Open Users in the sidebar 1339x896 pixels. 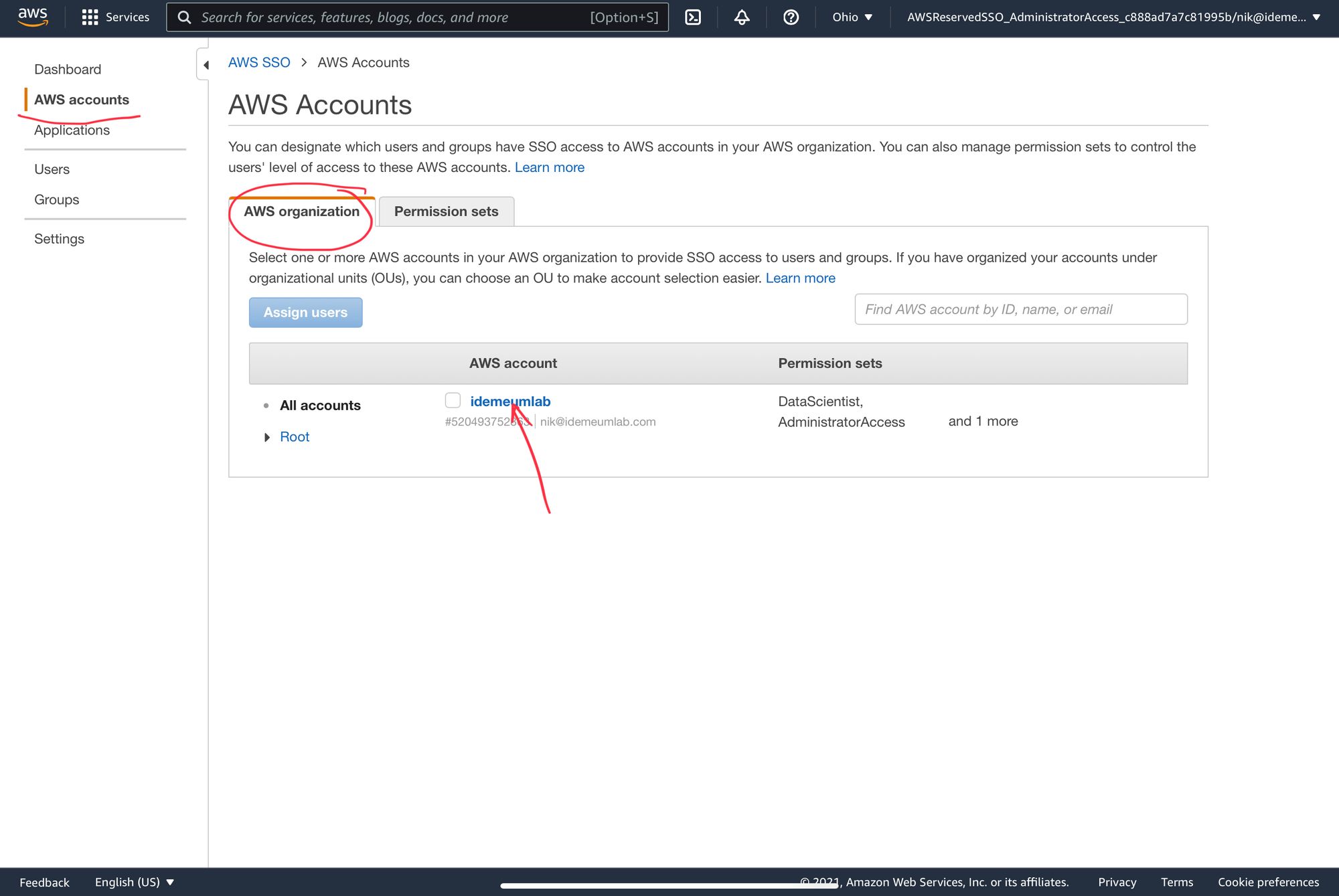[x=52, y=169]
